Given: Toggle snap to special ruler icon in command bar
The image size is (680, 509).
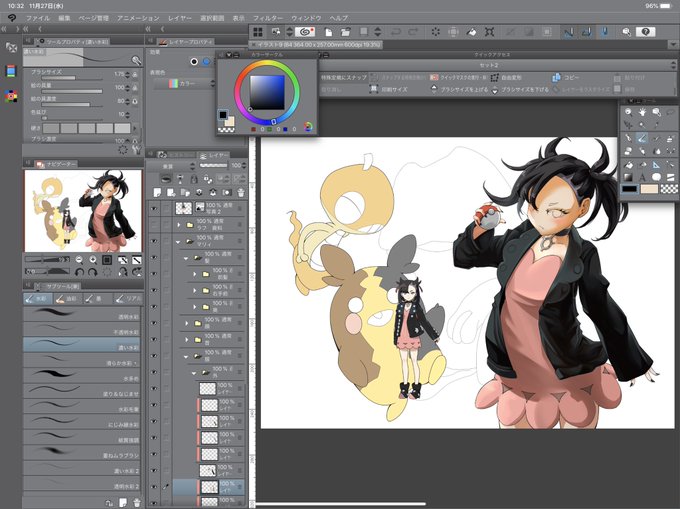Looking at the screenshot, I should (x=586, y=32).
